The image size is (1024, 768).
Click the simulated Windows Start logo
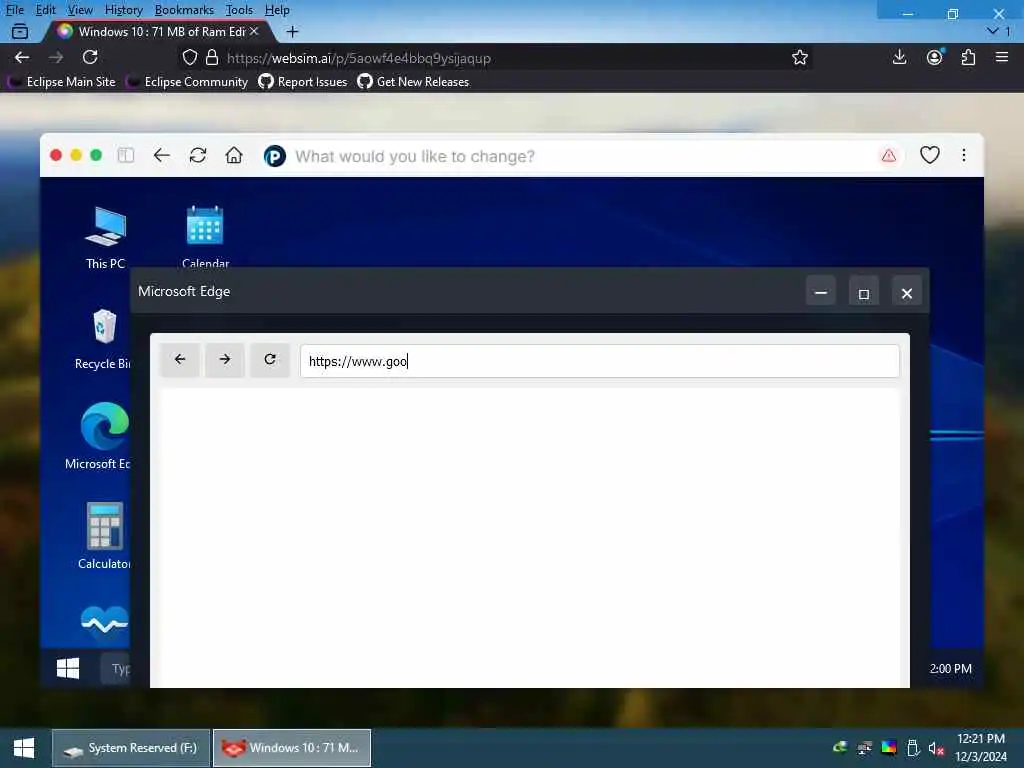pos(68,668)
